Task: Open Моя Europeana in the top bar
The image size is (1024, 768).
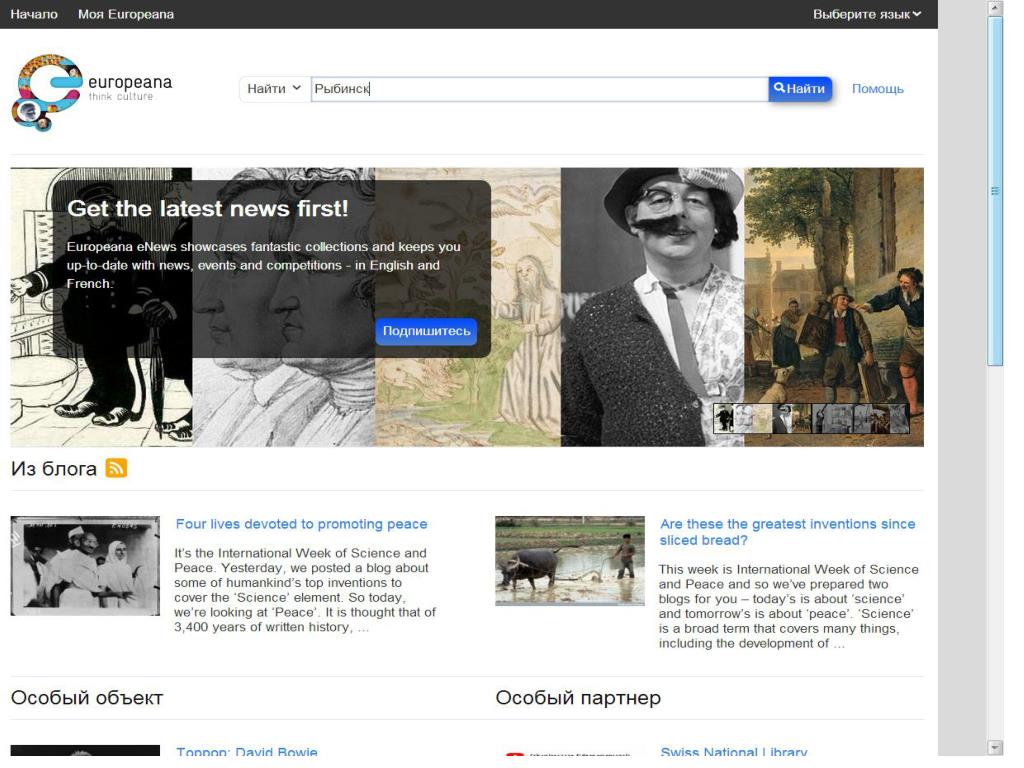Action: click(x=126, y=14)
